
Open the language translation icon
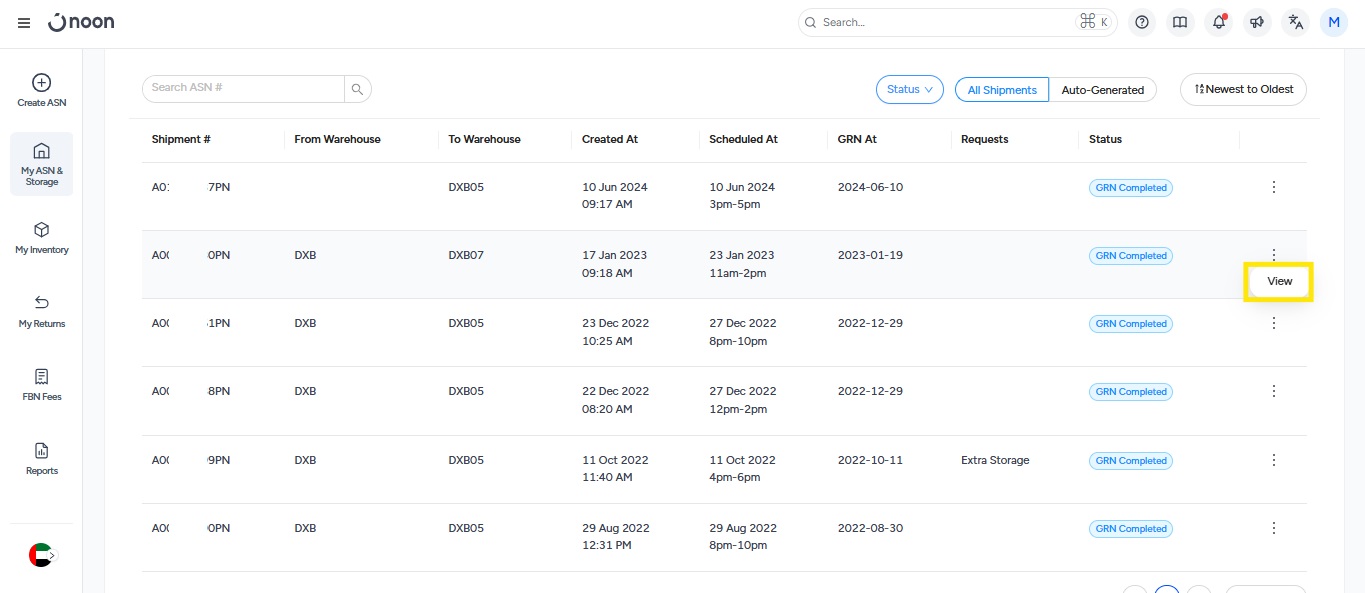click(x=1296, y=22)
